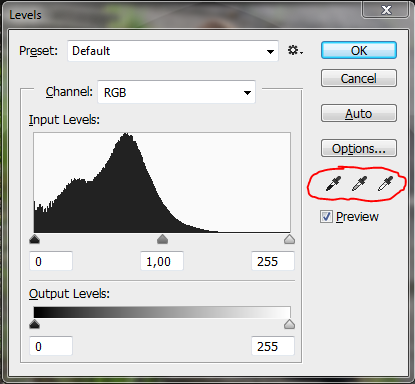Image resolution: width=415 pixels, height=384 pixels.
Task: Click the input shadow black slider
Action: pos(34,239)
